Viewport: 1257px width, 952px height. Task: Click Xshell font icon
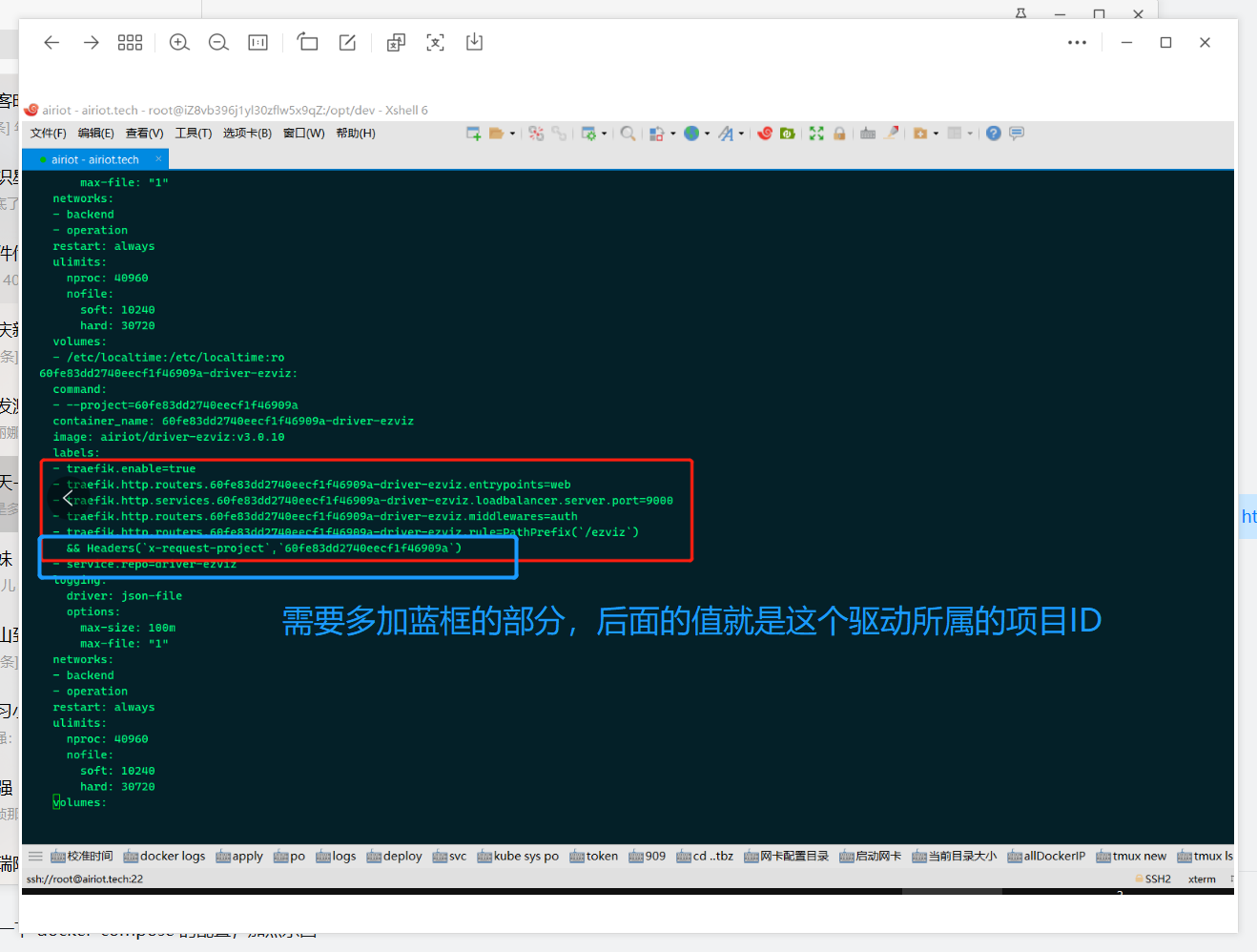(x=726, y=134)
